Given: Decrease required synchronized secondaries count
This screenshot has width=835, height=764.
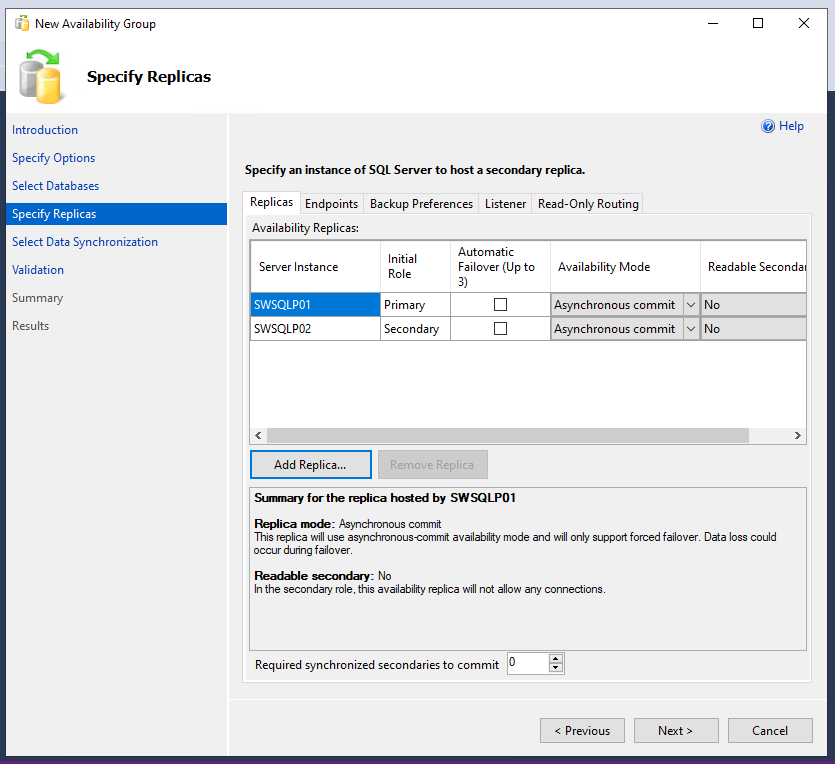Looking at the screenshot, I should coord(556,668).
